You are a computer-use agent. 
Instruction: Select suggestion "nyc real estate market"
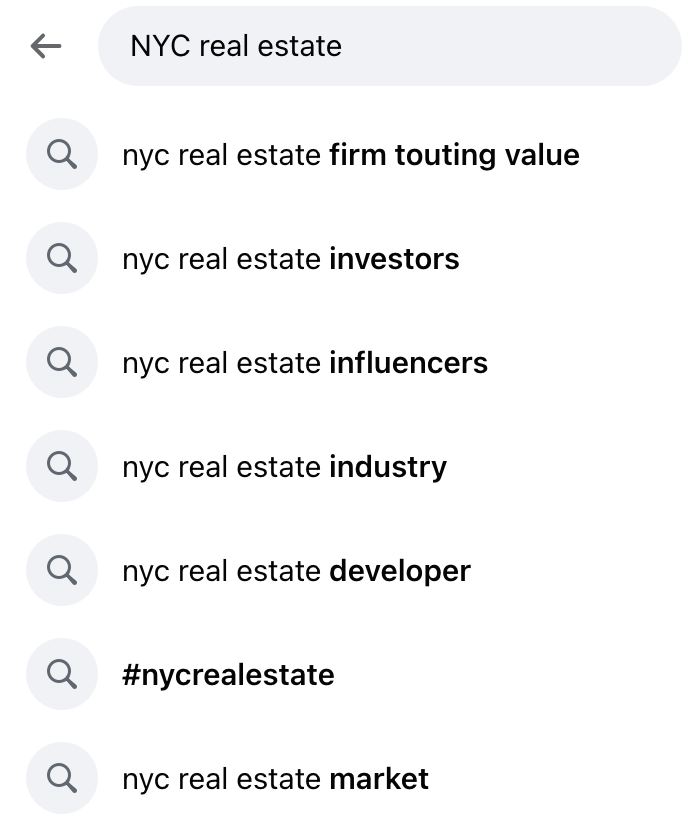[x=276, y=778]
